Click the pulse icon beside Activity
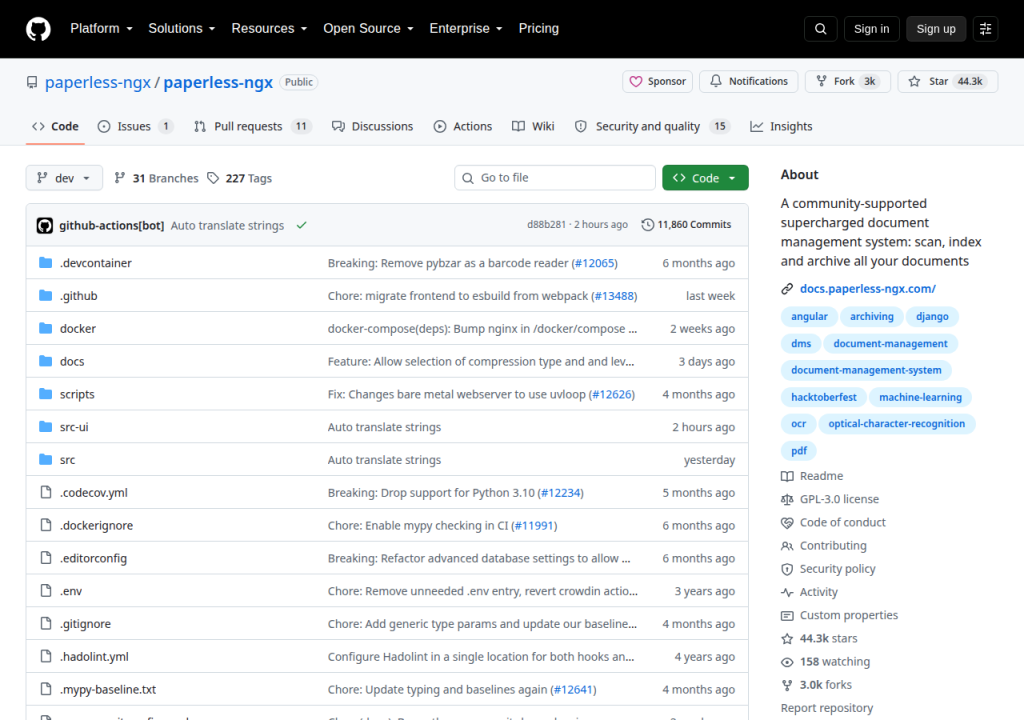 tap(787, 592)
